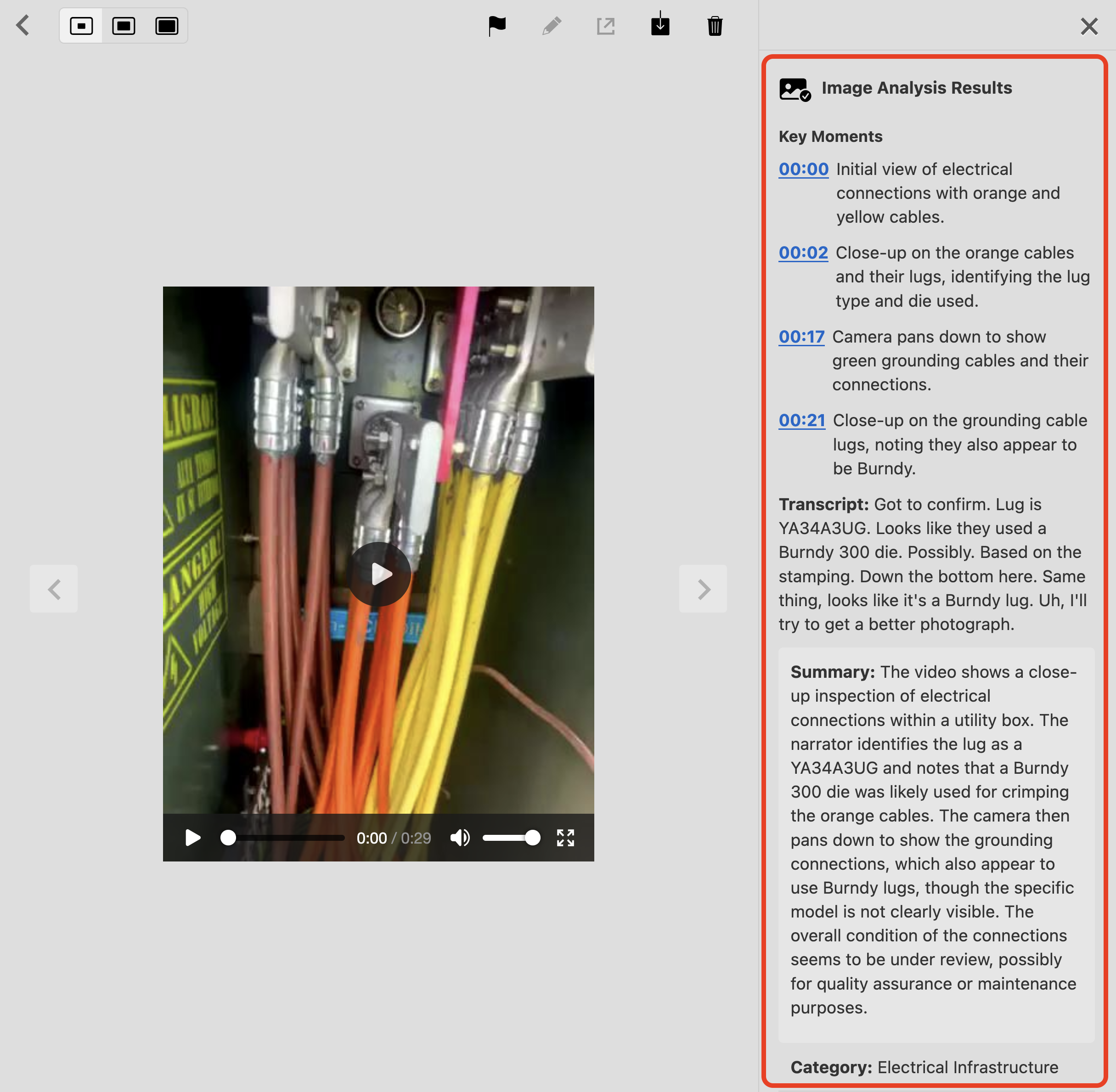Go to previous media item
Screen dimensions: 1116x1092
coord(54,588)
